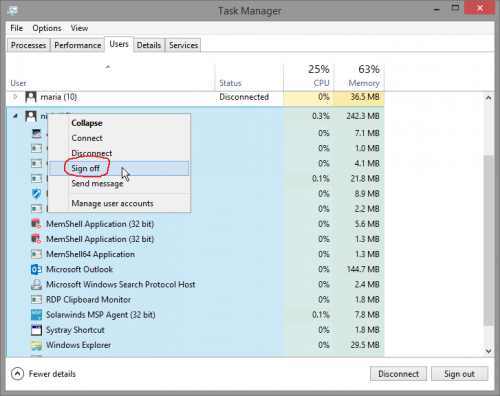Click the Solarwinds MSP Agent icon
This screenshot has width=500, height=396.
click(36, 315)
